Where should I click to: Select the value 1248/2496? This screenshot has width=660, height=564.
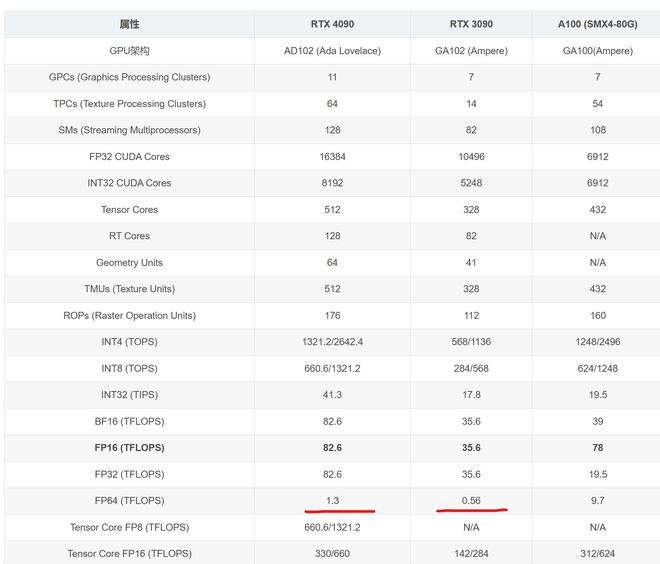coord(597,342)
